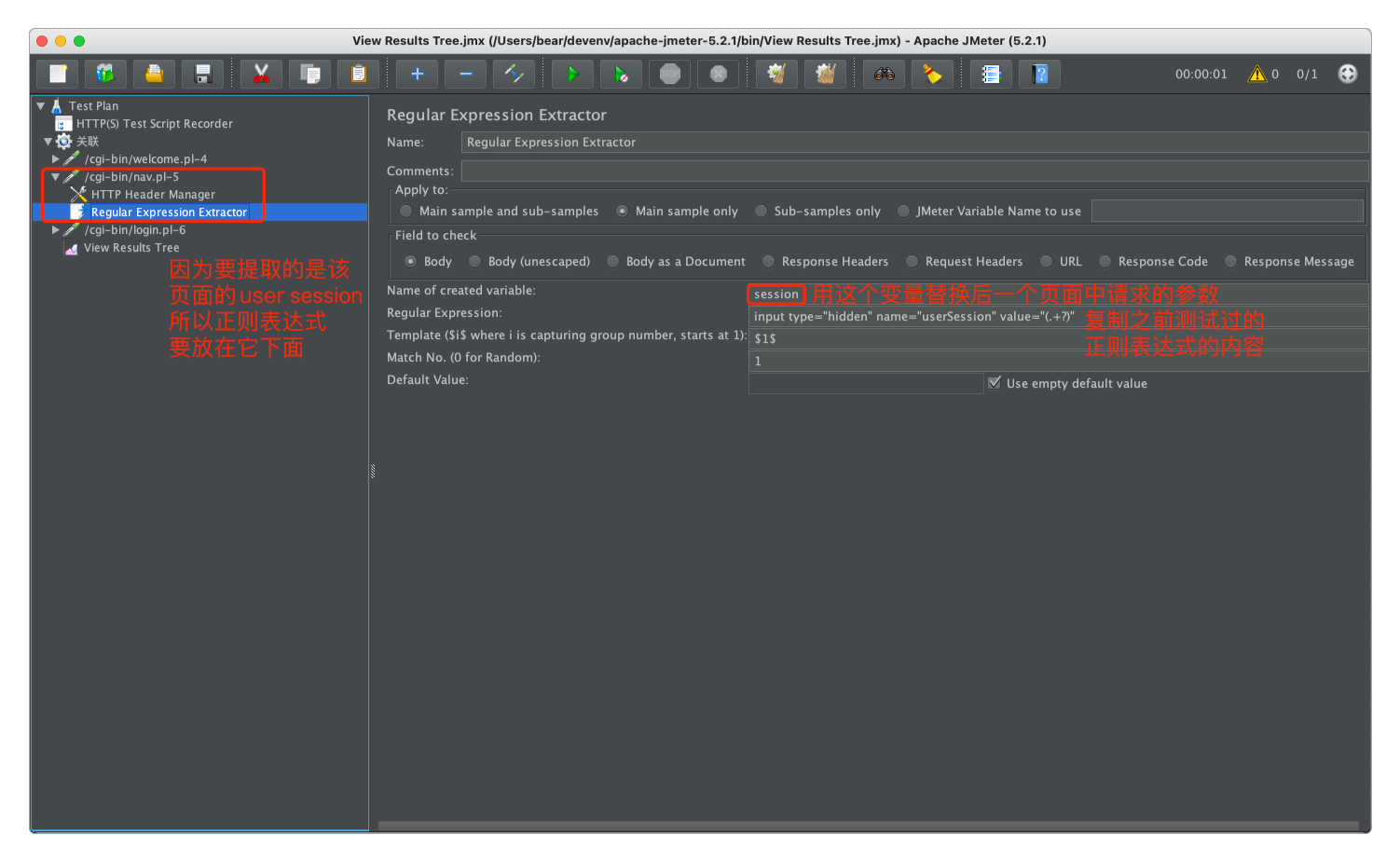Click the Name input field
Image resolution: width=1400 pixels, height=862 pixels.
coord(914,143)
